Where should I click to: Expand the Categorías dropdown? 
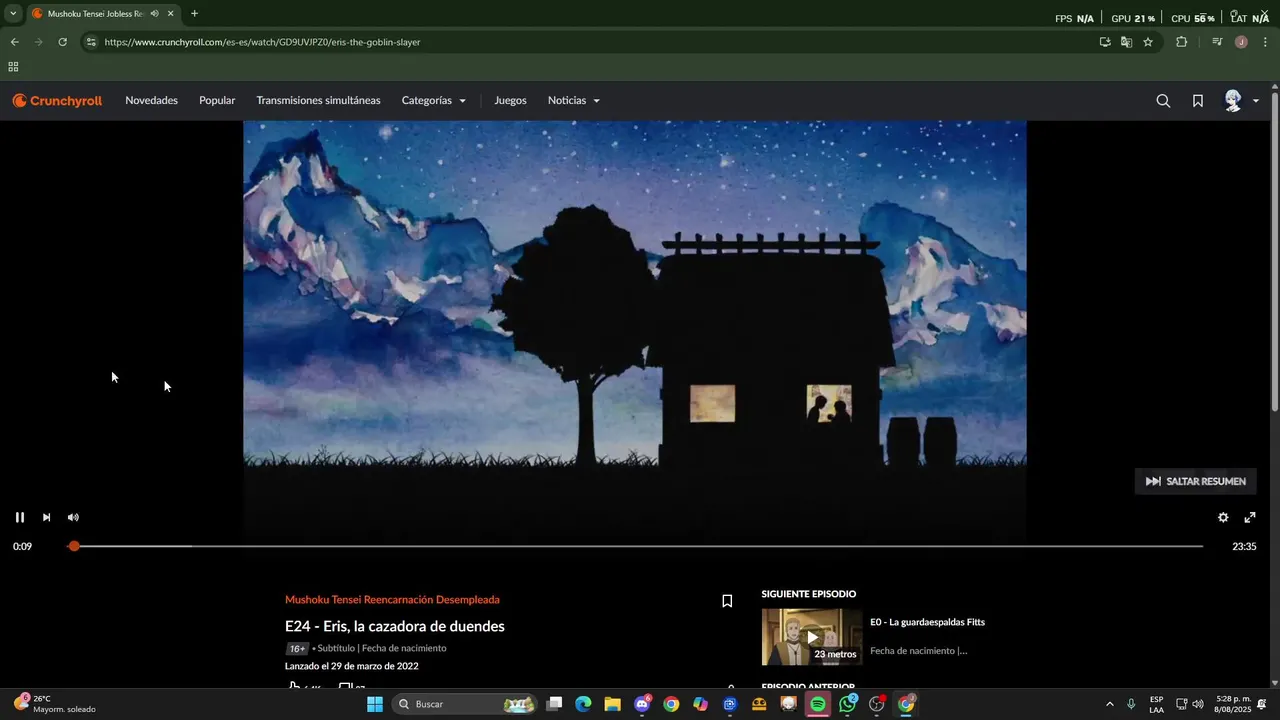[434, 100]
